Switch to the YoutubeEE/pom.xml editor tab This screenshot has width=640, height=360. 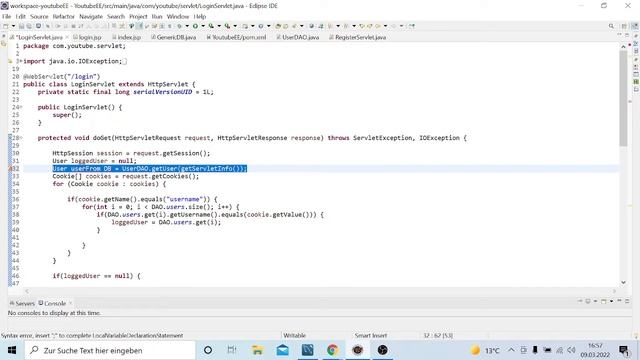(x=236, y=37)
